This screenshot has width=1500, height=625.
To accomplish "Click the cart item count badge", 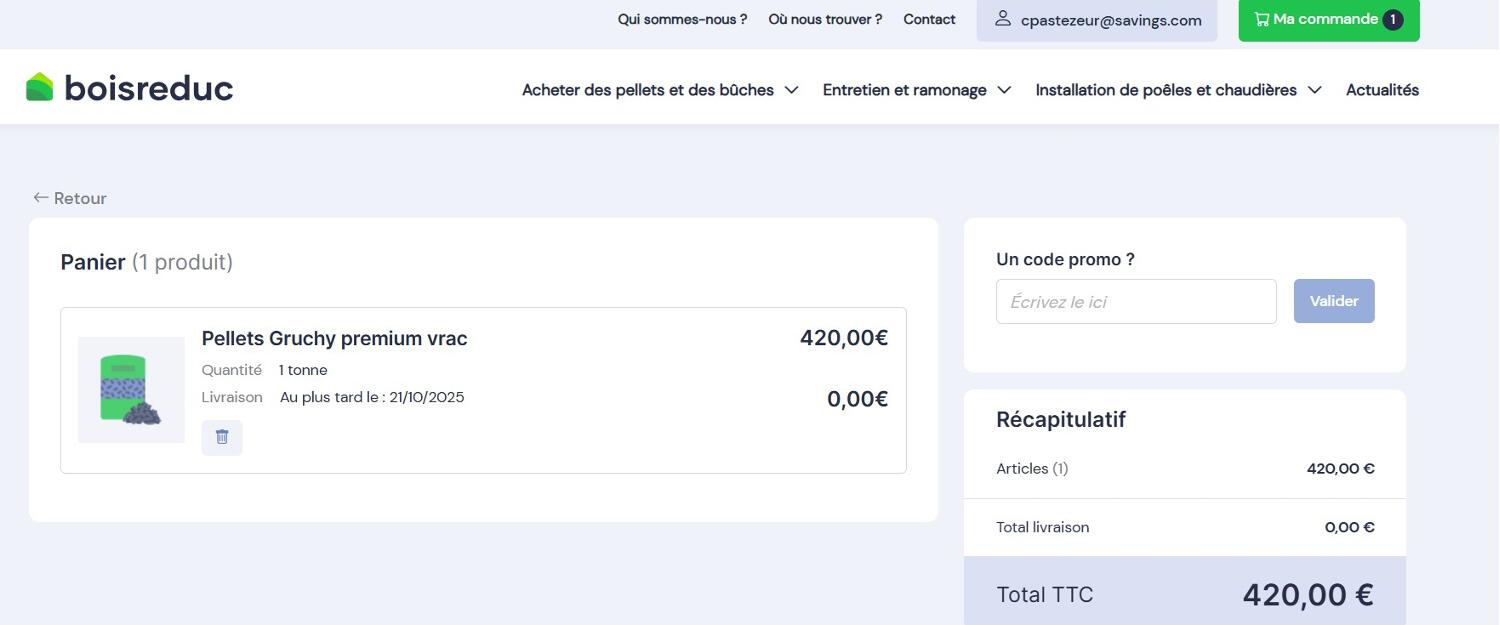I will pyautogui.click(x=1392, y=20).
